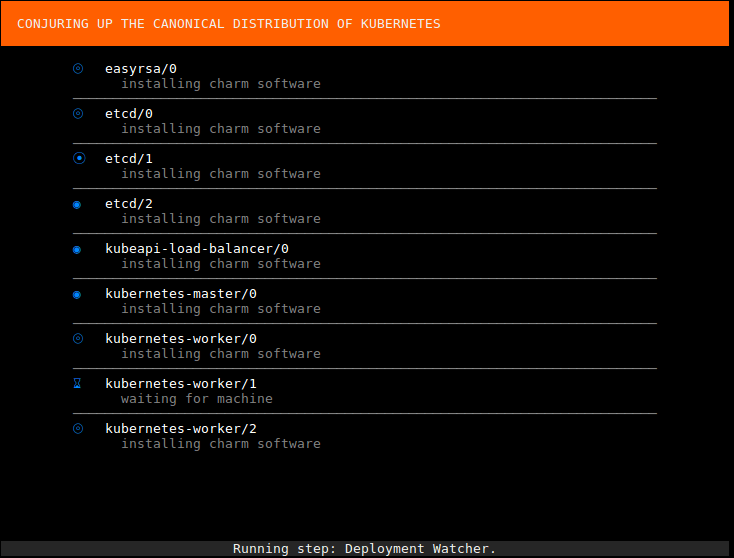
Task: Click the status icon beside kubernetes-worker/0
Action: tap(78, 338)
